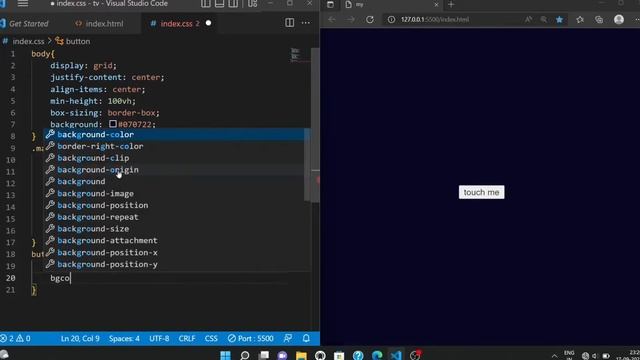Viewport: 640px width, 360px height.
Task: Open Visual Studio Code taskbar icon
Action: click(x=396, y=355)
